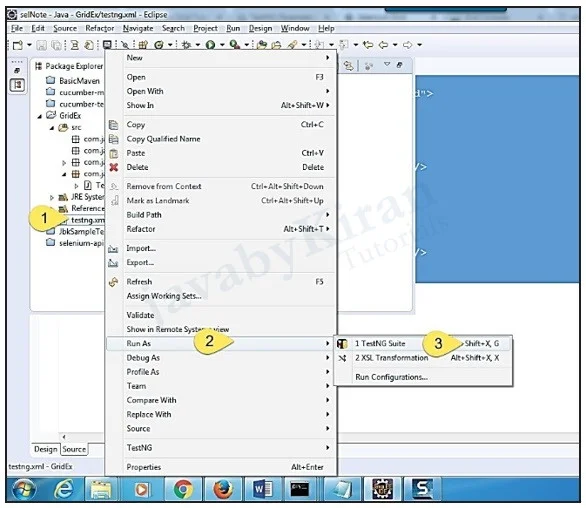Select the testng.xml file in Package Explorer
Screen dimensions: 586x508
88,221
